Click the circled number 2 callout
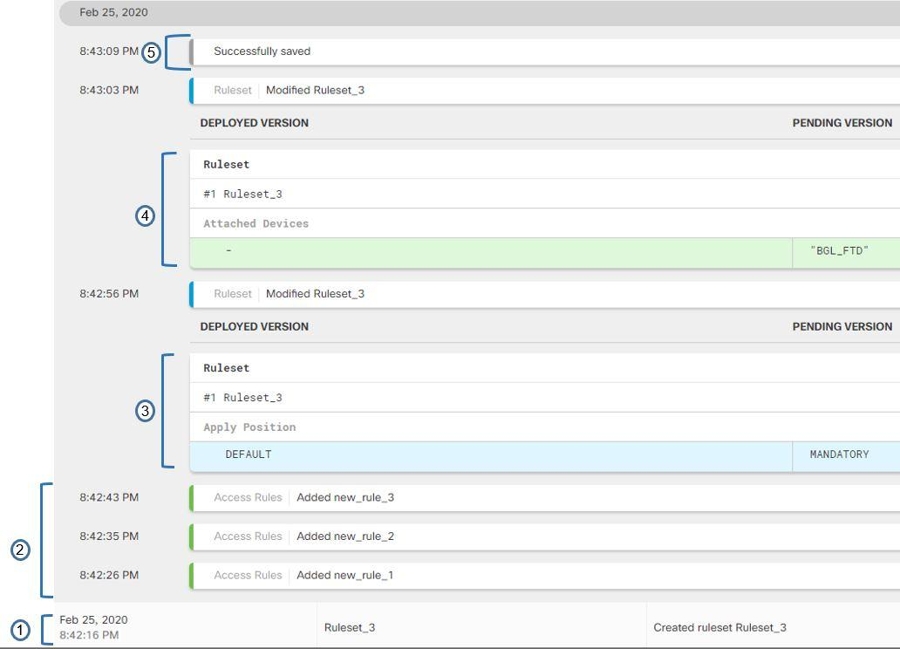 pos(21,549)
